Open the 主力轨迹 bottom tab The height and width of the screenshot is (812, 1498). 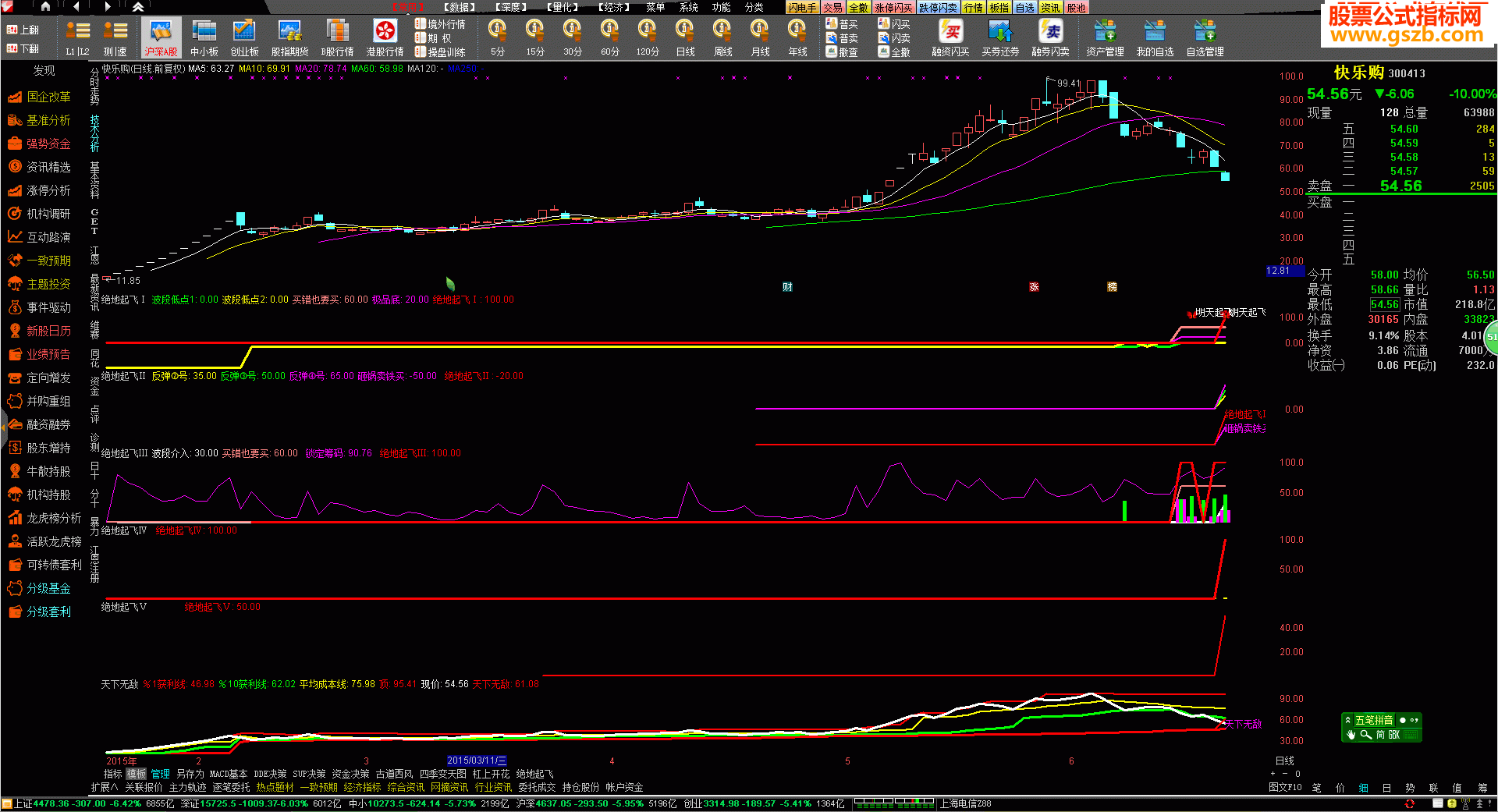187,787
